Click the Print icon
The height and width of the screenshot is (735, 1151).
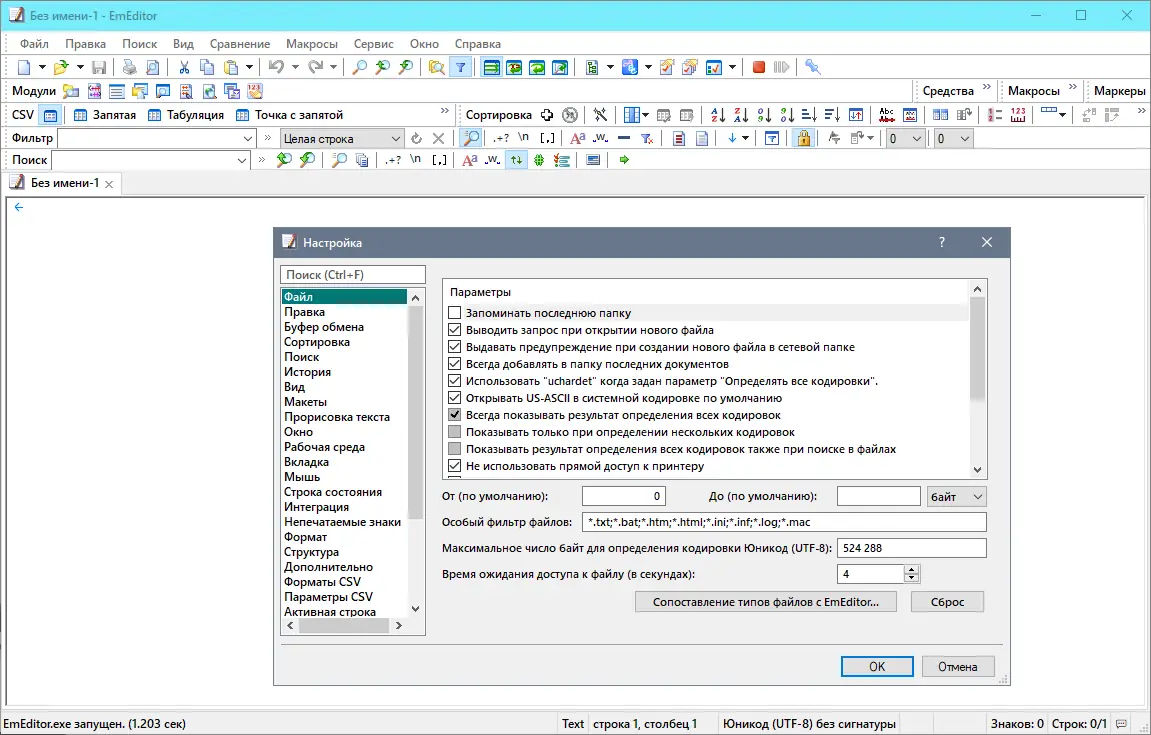(129, 68)
